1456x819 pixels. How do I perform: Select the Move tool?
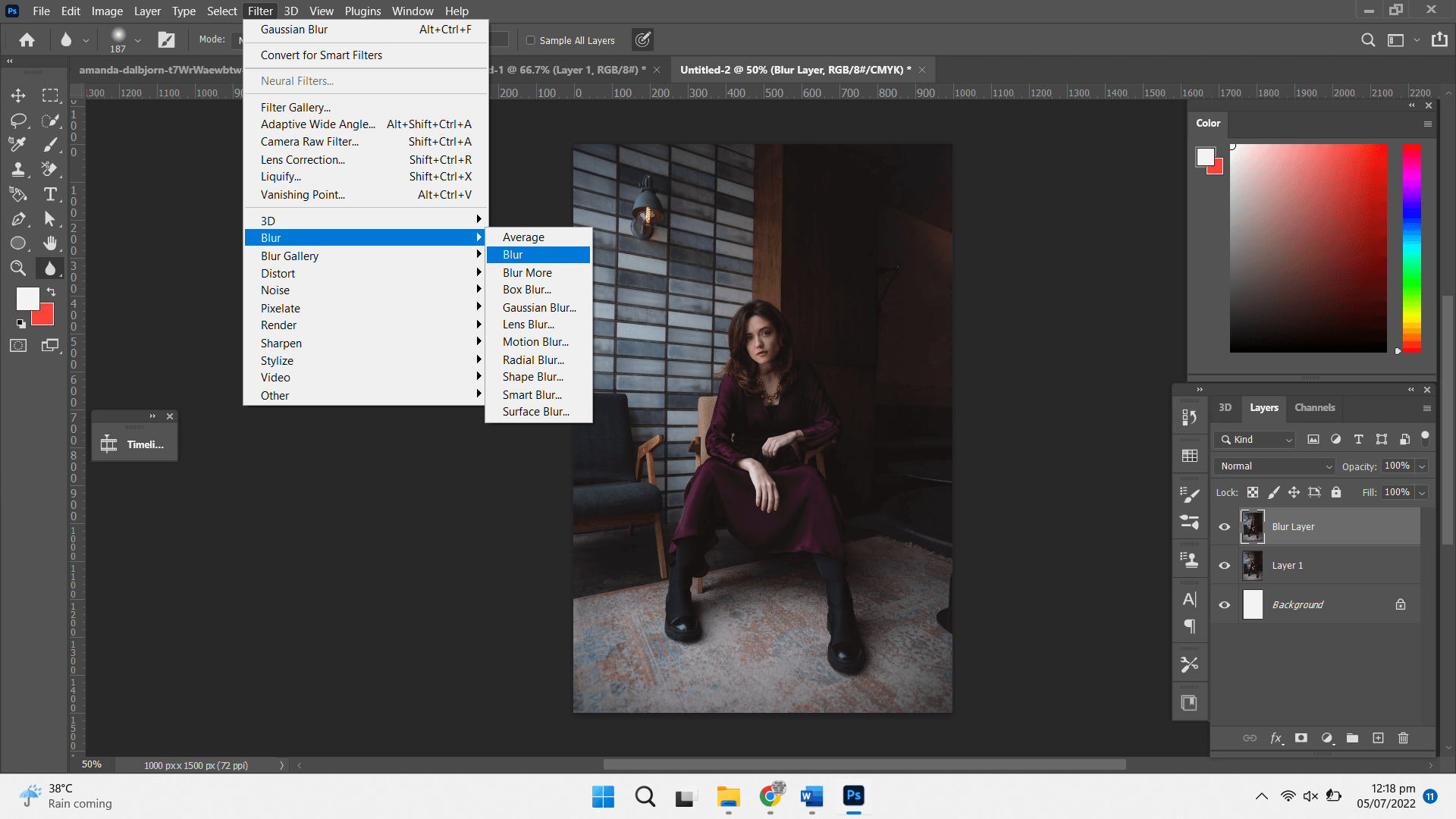[18, 96]
